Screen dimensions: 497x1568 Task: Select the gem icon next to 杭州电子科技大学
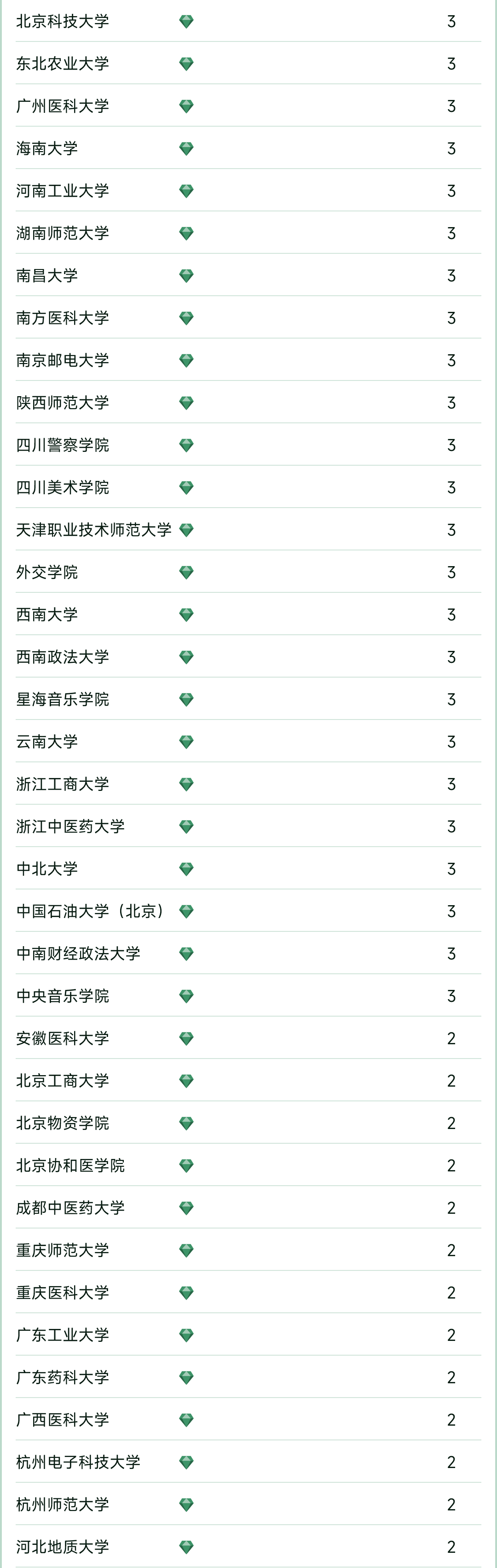186,1462
